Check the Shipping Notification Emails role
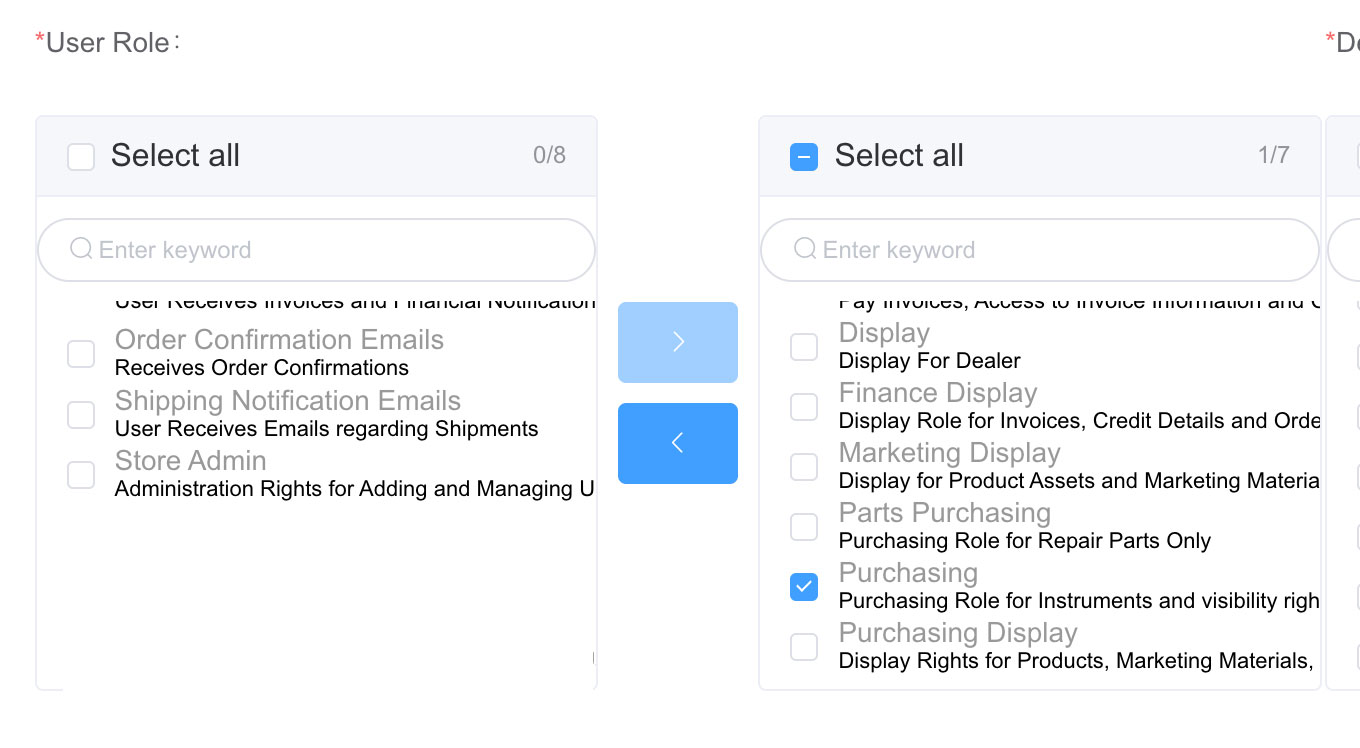Image resolution: width=1360 pixels, height=748 pixels. click(81, 413)
